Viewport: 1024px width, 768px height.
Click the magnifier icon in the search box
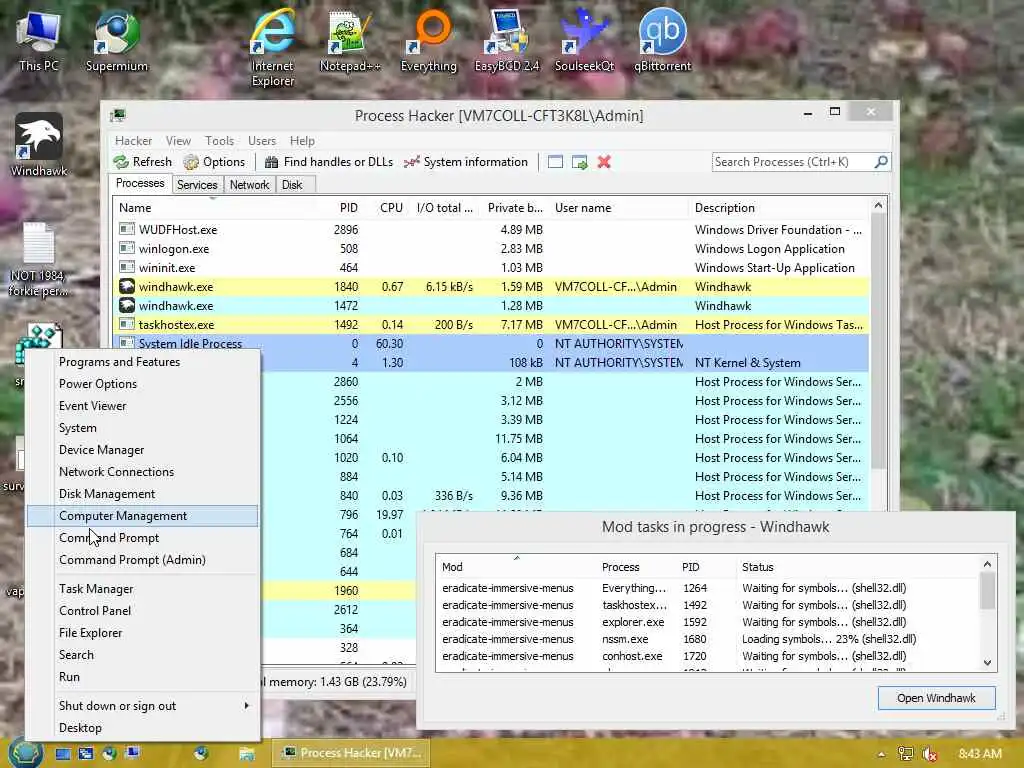881,161
